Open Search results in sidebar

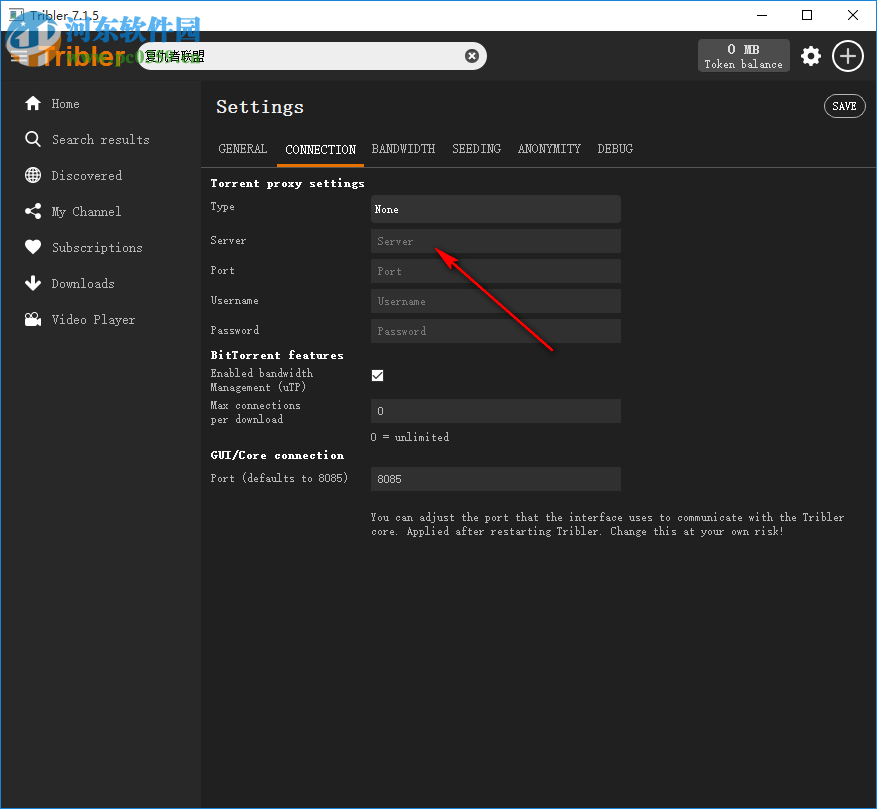[x=101, y=140]
